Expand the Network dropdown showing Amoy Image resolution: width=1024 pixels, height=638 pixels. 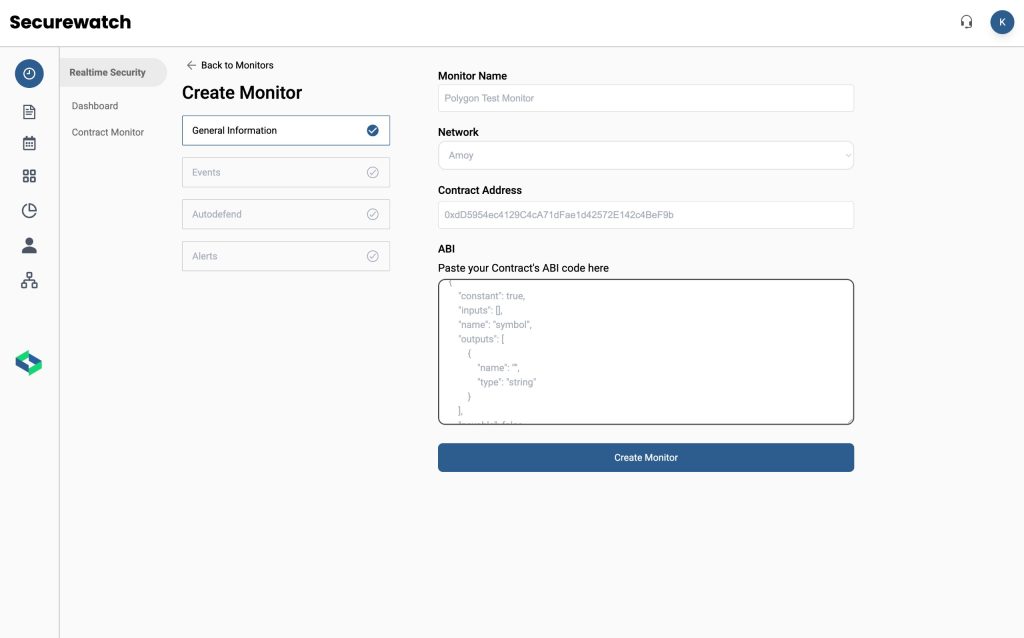[x=645, y=155]
